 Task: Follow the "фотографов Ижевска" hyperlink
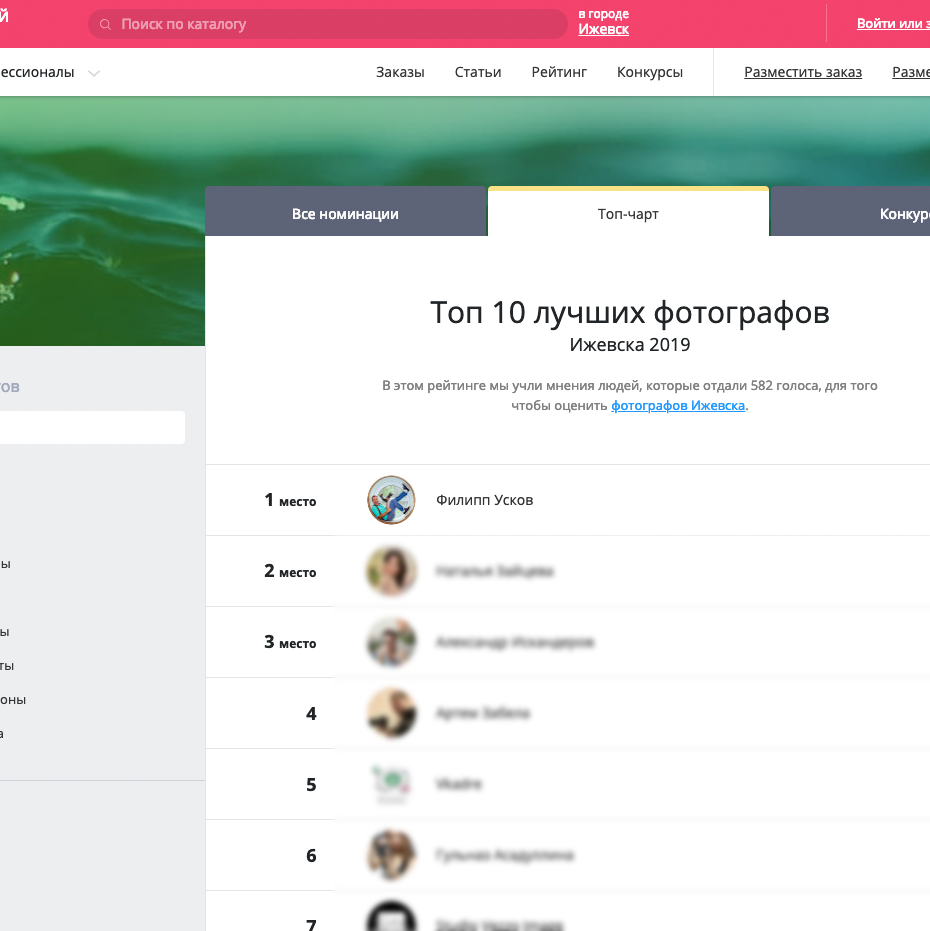pos(678,406)
